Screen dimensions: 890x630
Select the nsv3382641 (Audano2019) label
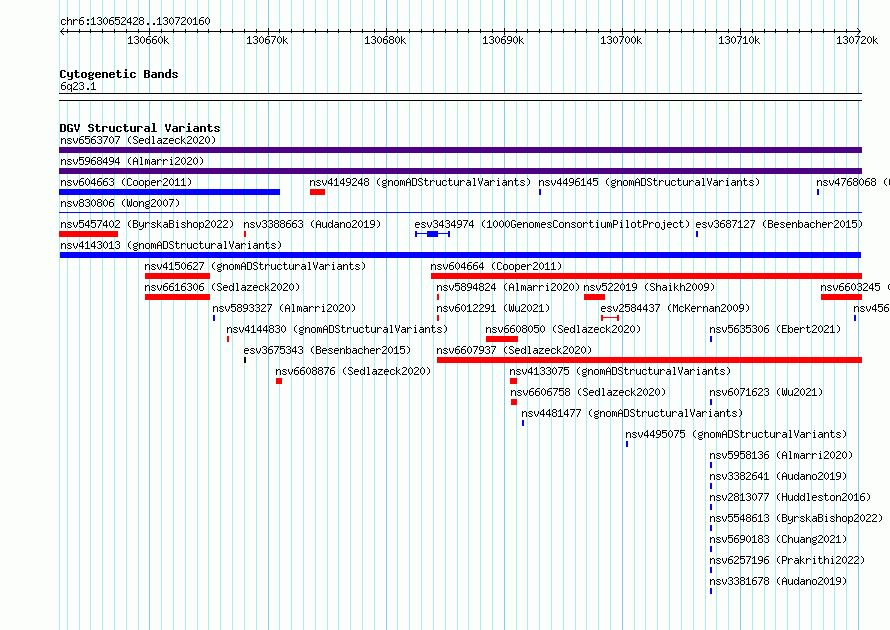click(778, 476)
